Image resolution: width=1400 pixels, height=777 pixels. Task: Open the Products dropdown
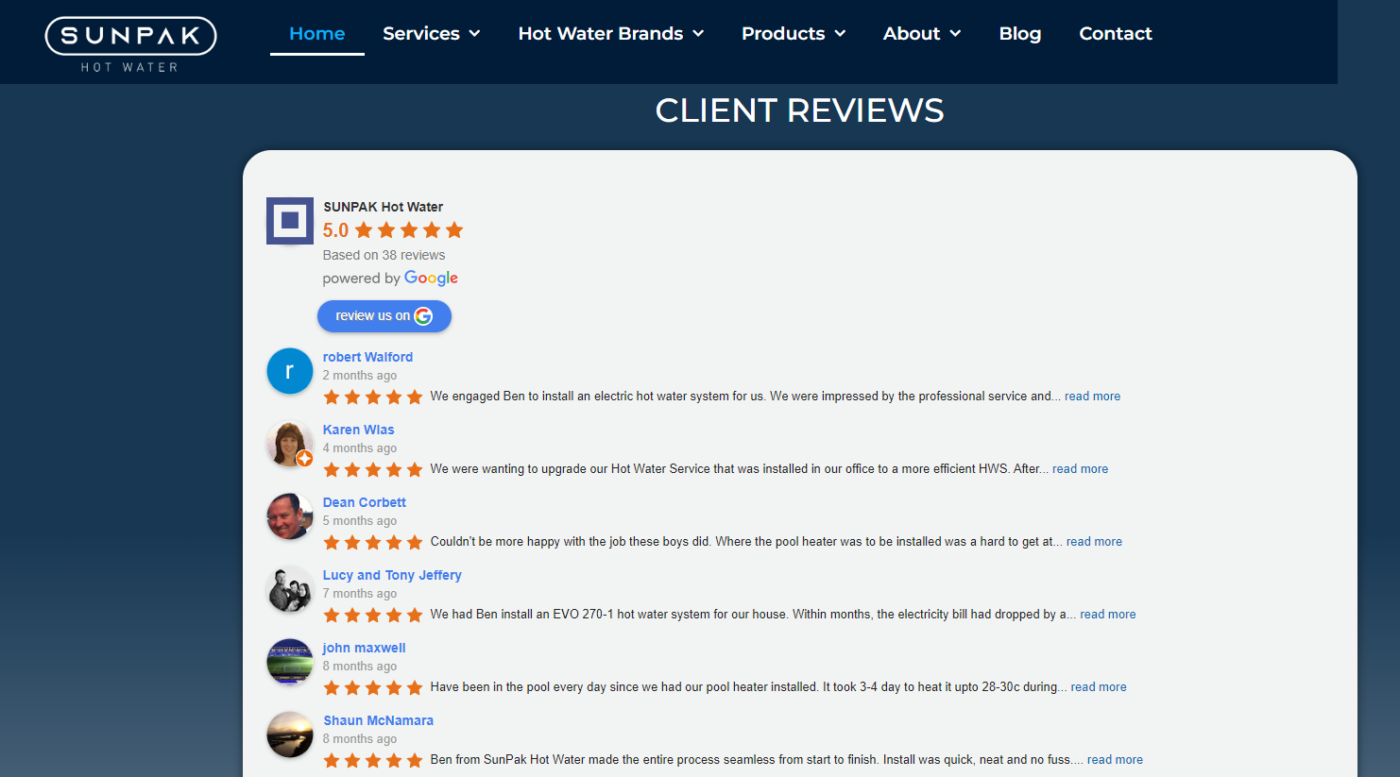[x=793, y=33]
